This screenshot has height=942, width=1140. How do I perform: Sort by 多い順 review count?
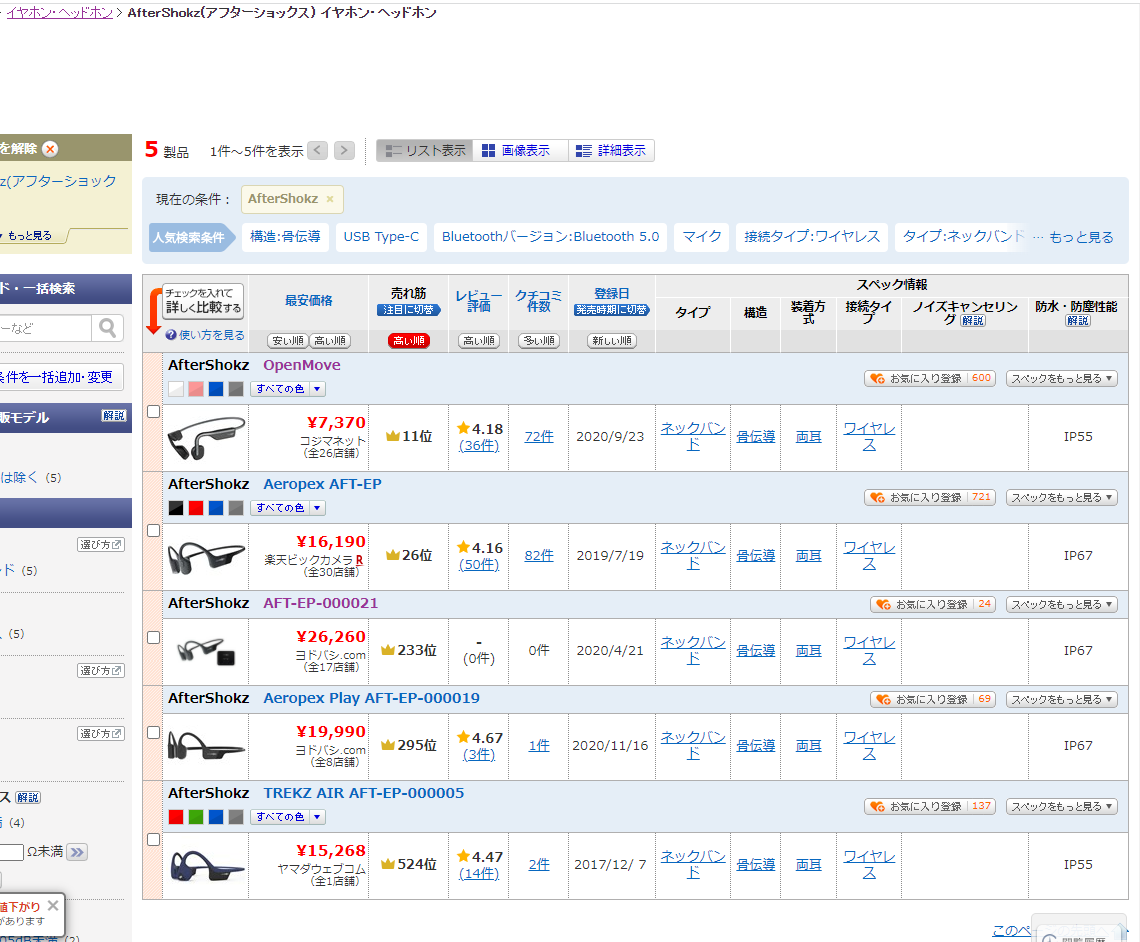[x=539, y=340]
